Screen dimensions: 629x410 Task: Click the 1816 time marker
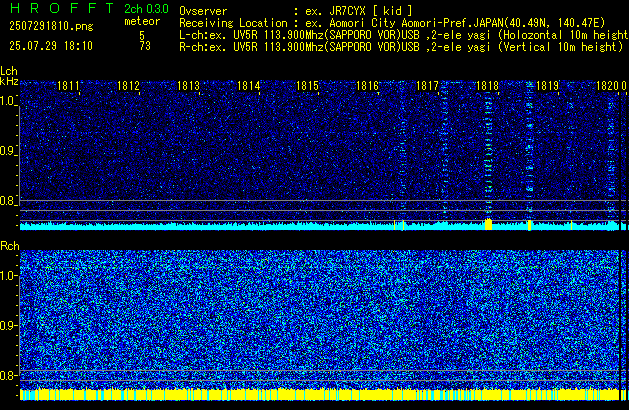point(367,86)
